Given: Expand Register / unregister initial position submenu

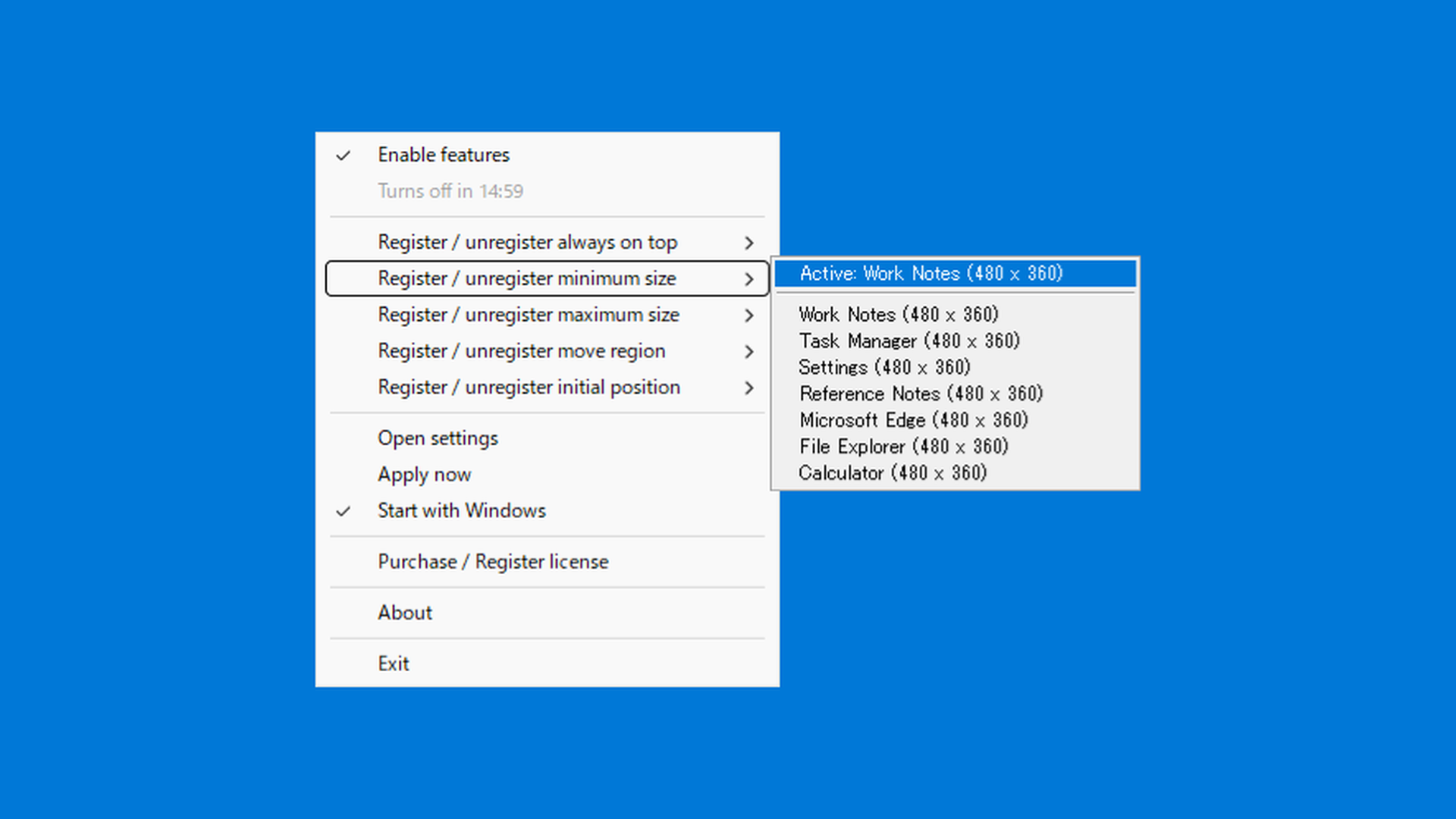Looking at the screenshot, I should coord(547,388).
